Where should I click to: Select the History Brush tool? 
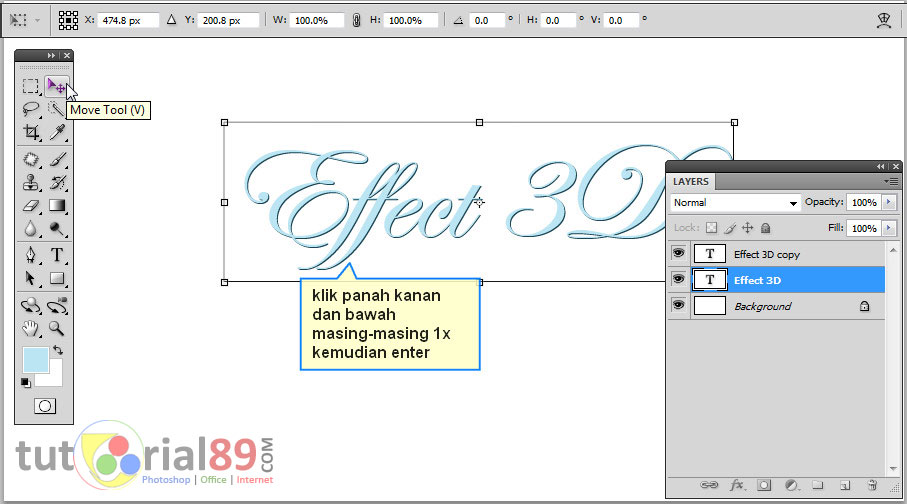click(x=57, y=182)
